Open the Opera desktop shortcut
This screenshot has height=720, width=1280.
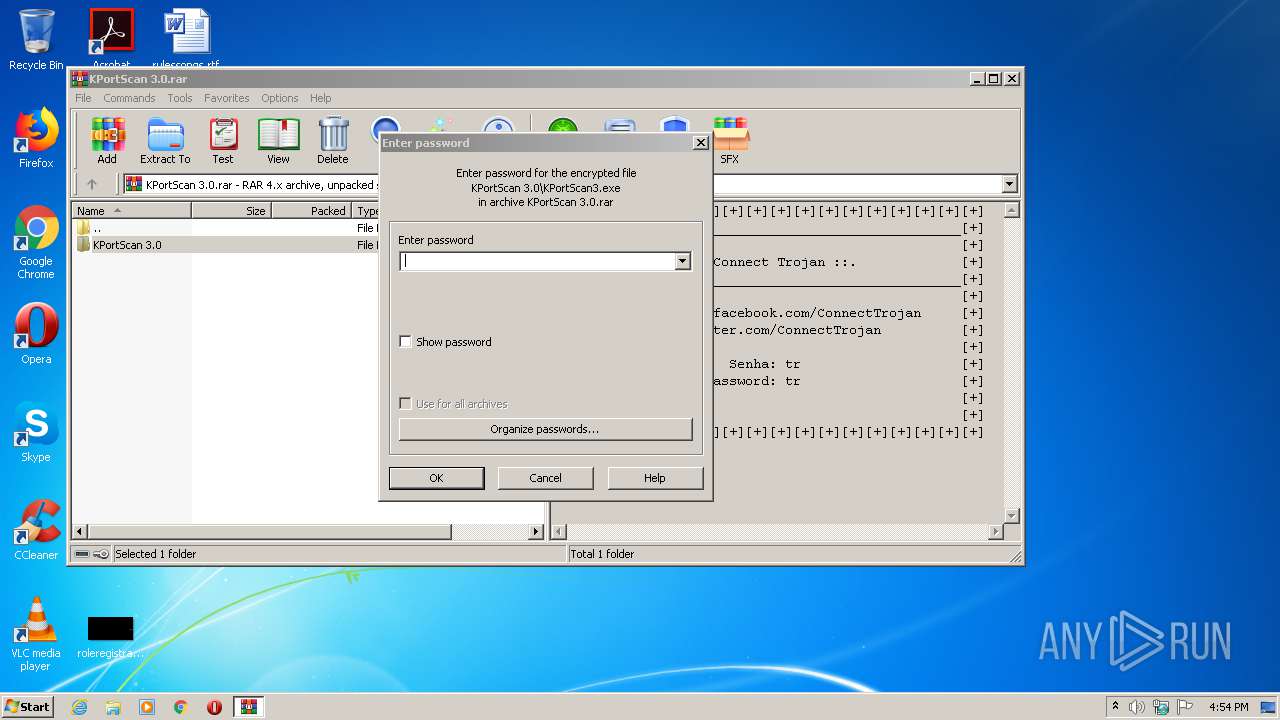(x=36, y=334)
